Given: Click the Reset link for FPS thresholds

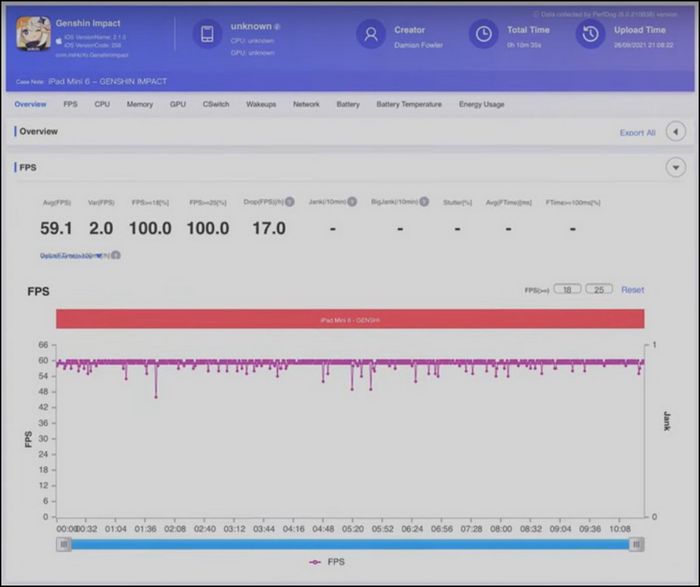Looking at the screenshot, I should tap(633, 290).
